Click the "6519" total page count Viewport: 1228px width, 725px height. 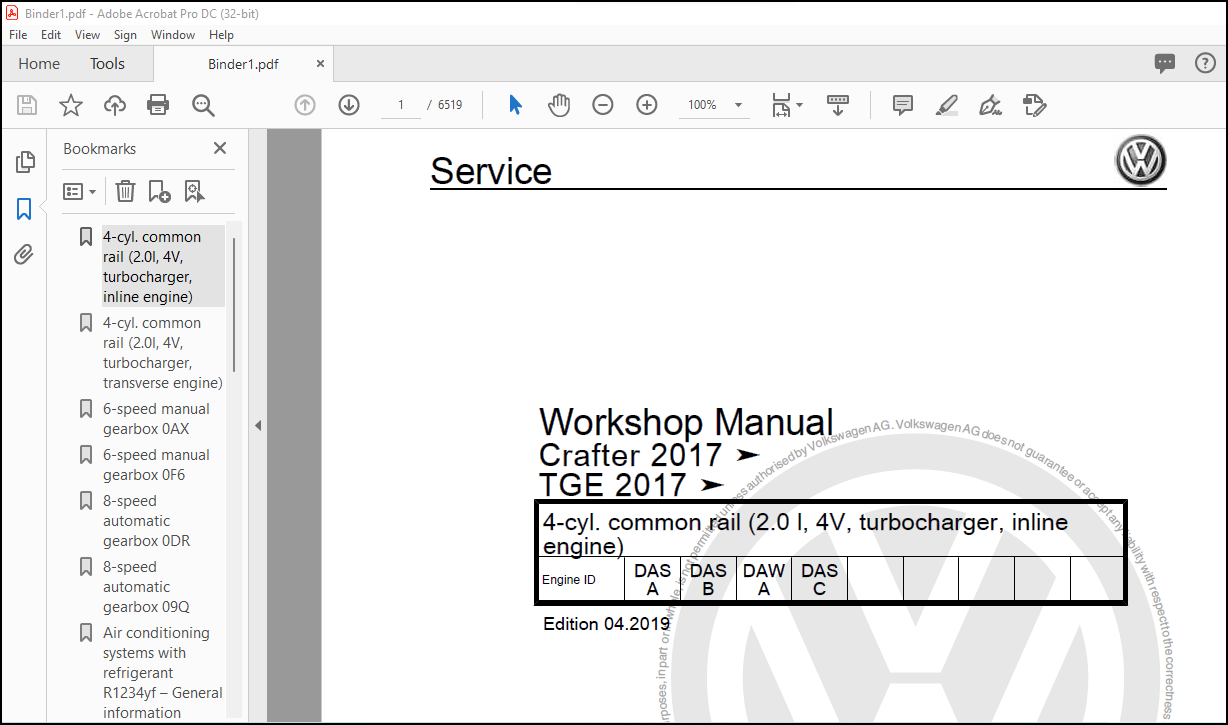click(x=450, y=105)
